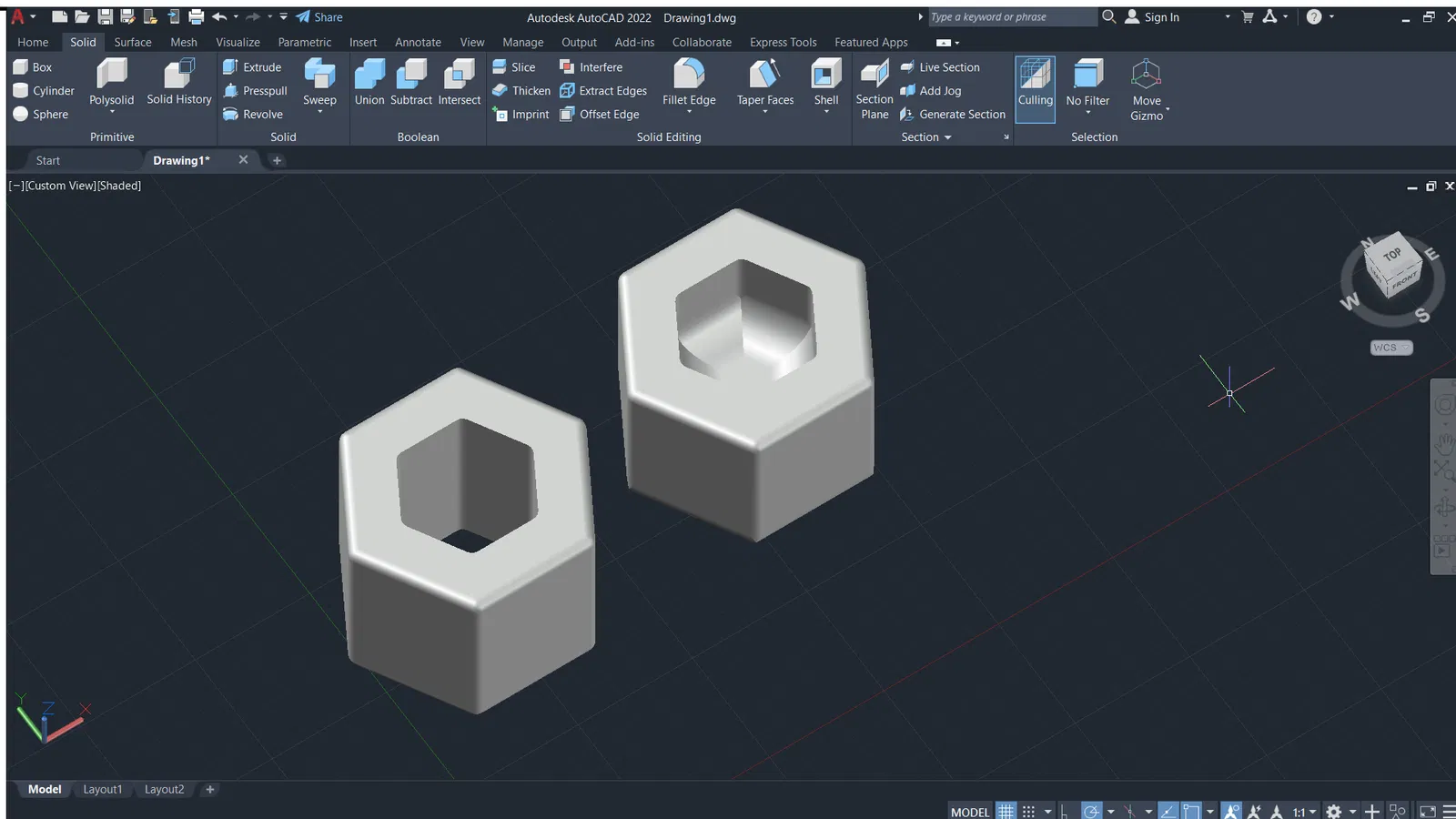
Task: Toggle 2D object snap in status bar
Action: tap(1191, 811)
